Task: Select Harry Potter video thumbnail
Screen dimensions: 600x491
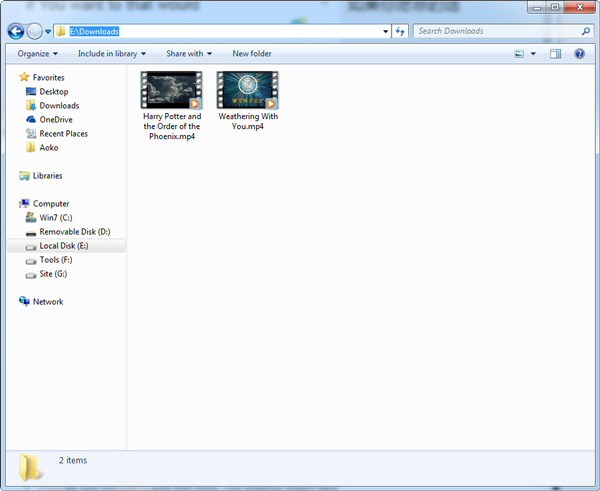Action: click(x=171, y=90)
